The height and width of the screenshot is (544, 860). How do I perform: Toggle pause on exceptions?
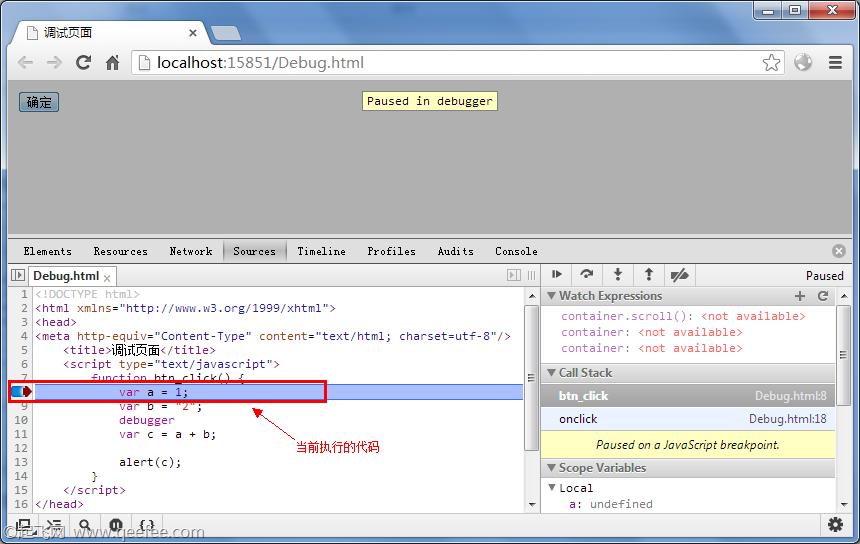116,526
